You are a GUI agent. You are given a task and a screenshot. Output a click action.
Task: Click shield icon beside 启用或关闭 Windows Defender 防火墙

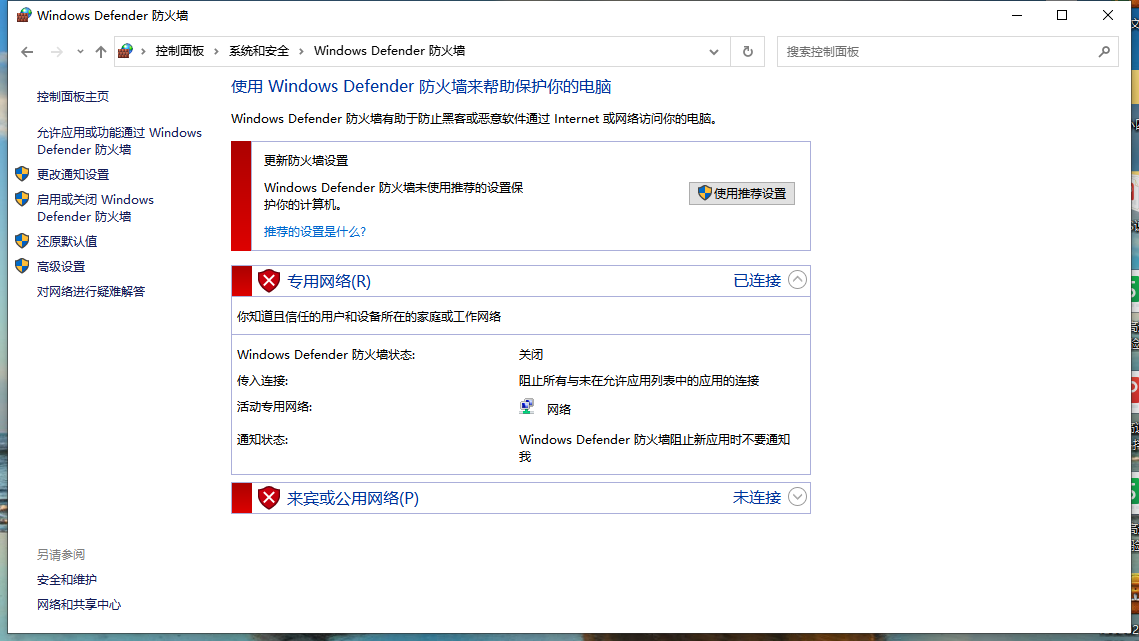click(x=22, y=198)
